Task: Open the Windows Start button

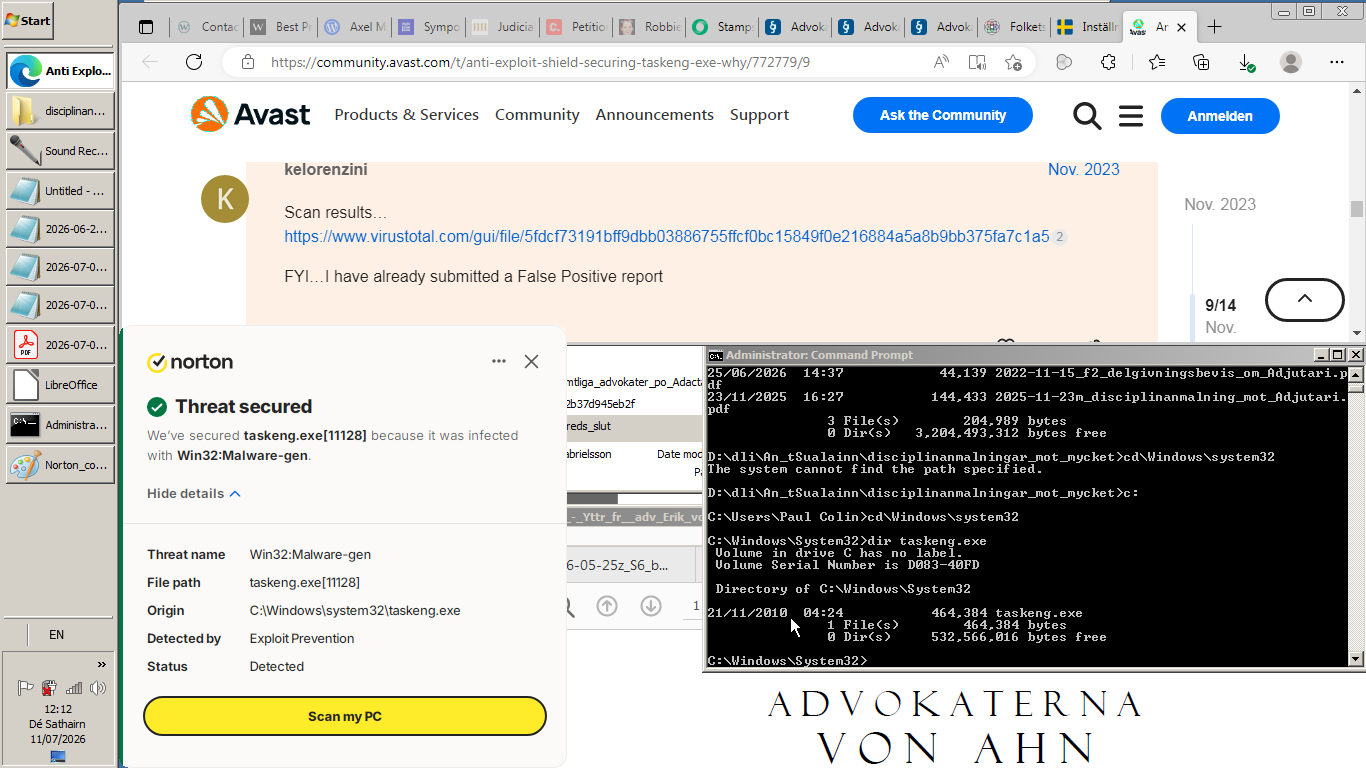Action: pos(28,20)
